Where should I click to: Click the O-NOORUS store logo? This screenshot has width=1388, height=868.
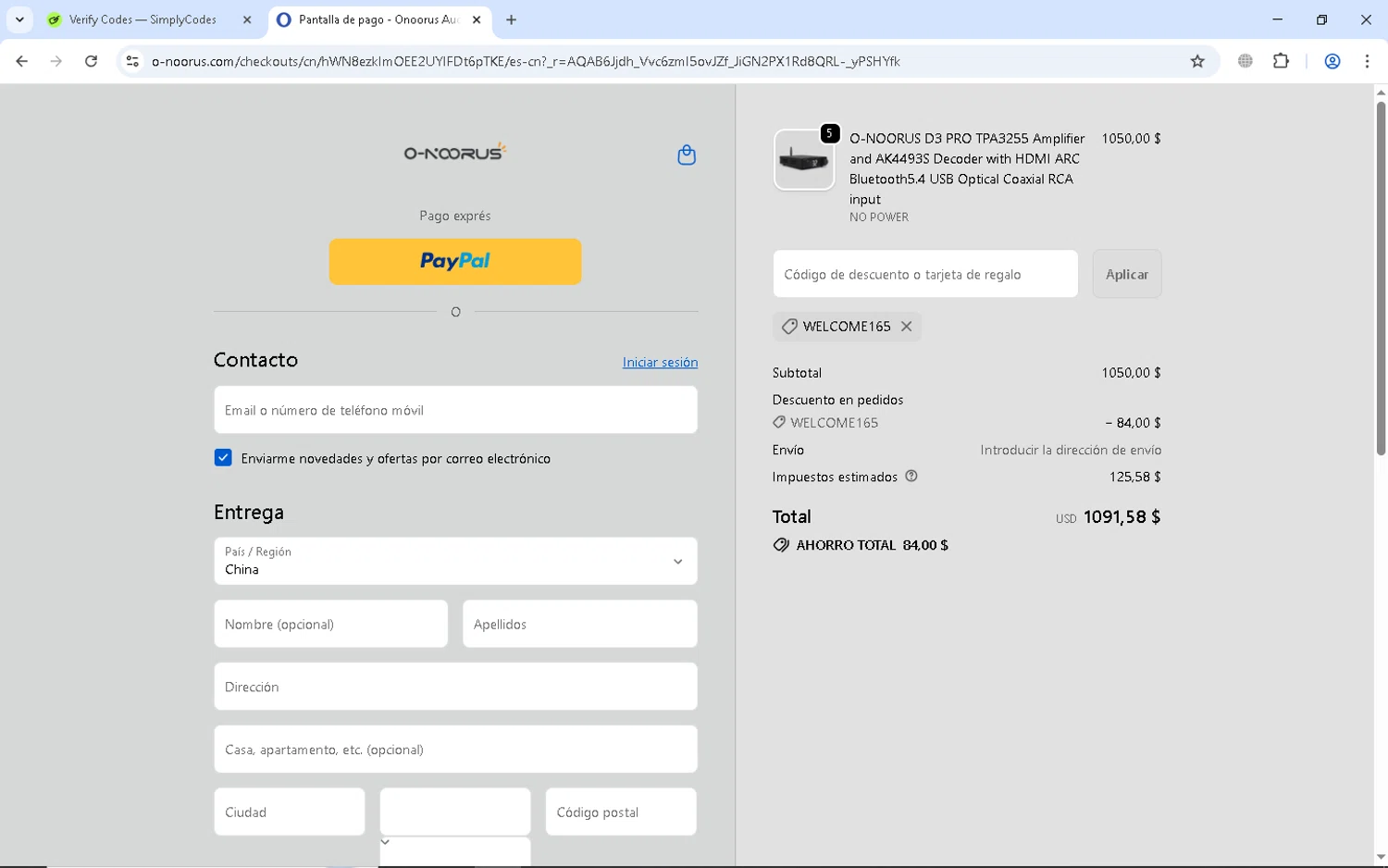tap(455, 152)
